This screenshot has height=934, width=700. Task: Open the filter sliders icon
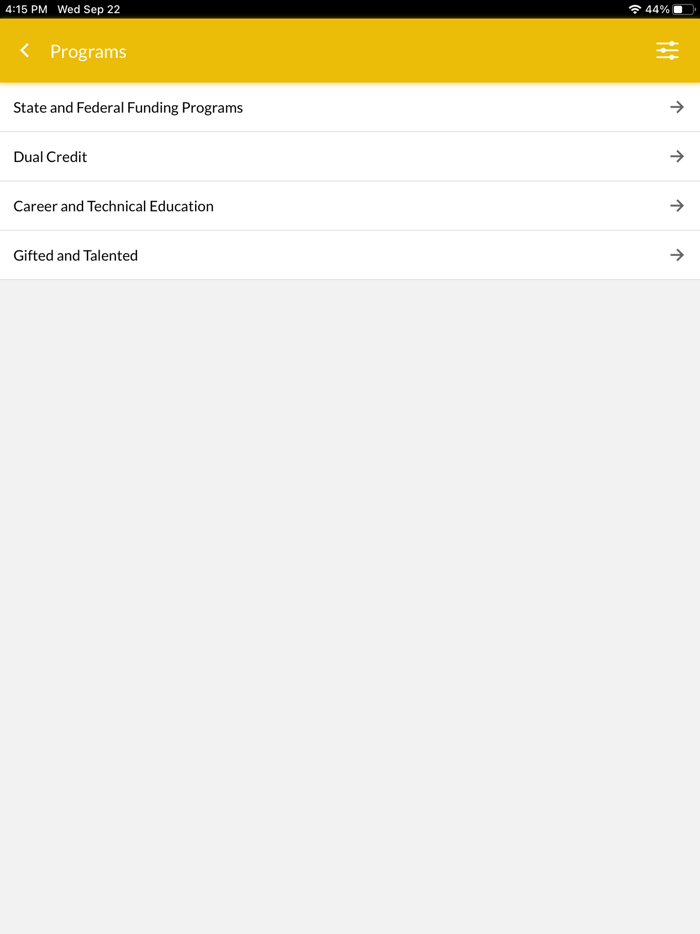pos(667,51)
